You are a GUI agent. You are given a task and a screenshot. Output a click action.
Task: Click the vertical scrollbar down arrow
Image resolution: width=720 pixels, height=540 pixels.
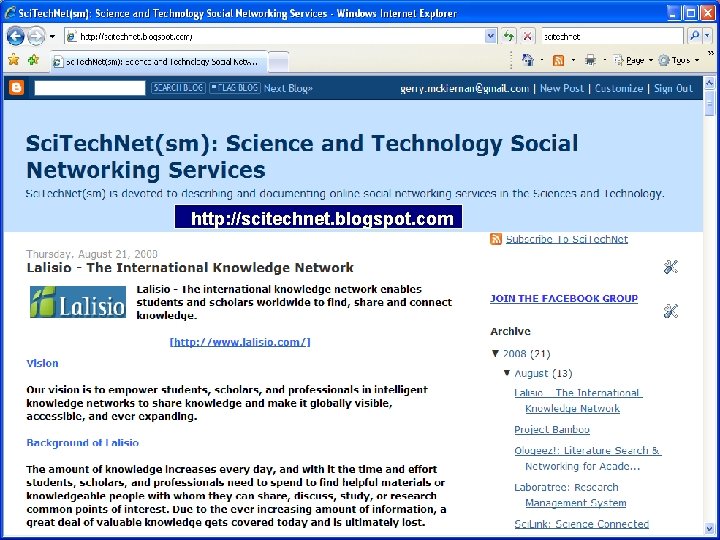coord(709,529)
